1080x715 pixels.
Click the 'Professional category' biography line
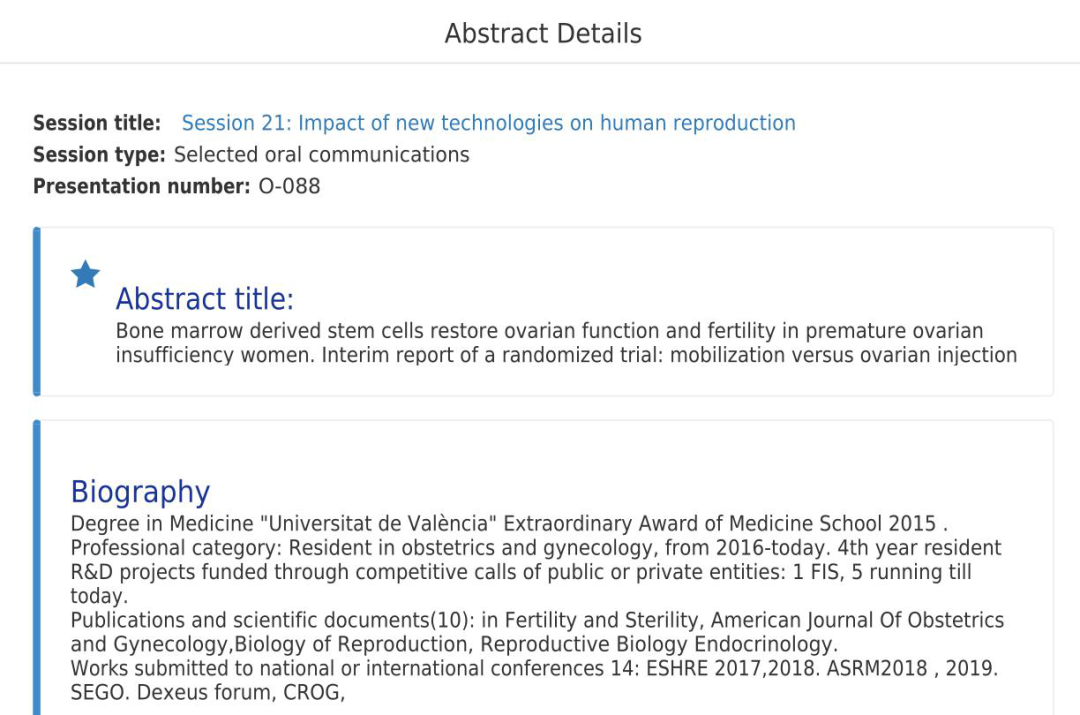tap(535, 548)
